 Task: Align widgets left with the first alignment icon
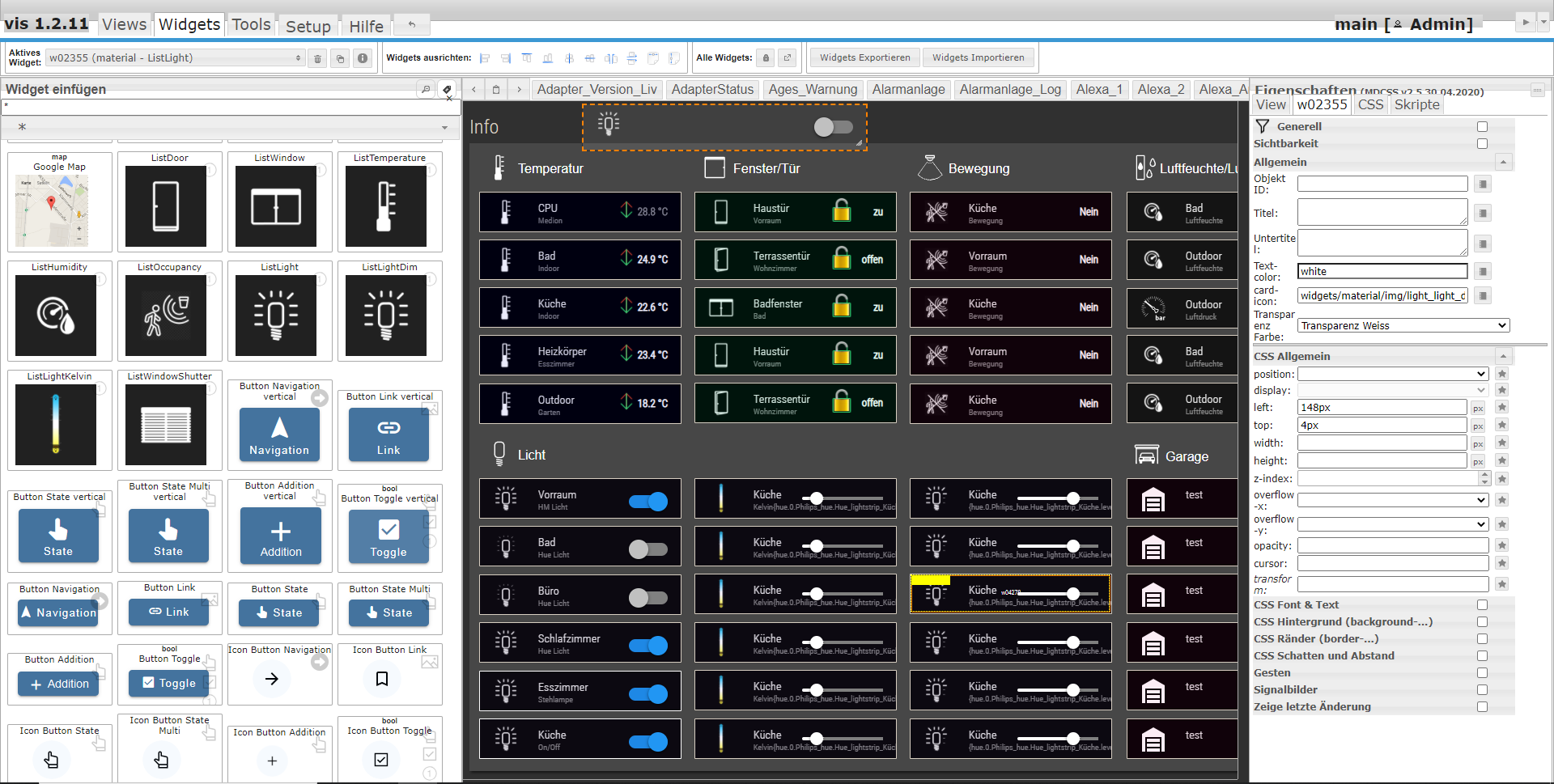pos(485,58)
